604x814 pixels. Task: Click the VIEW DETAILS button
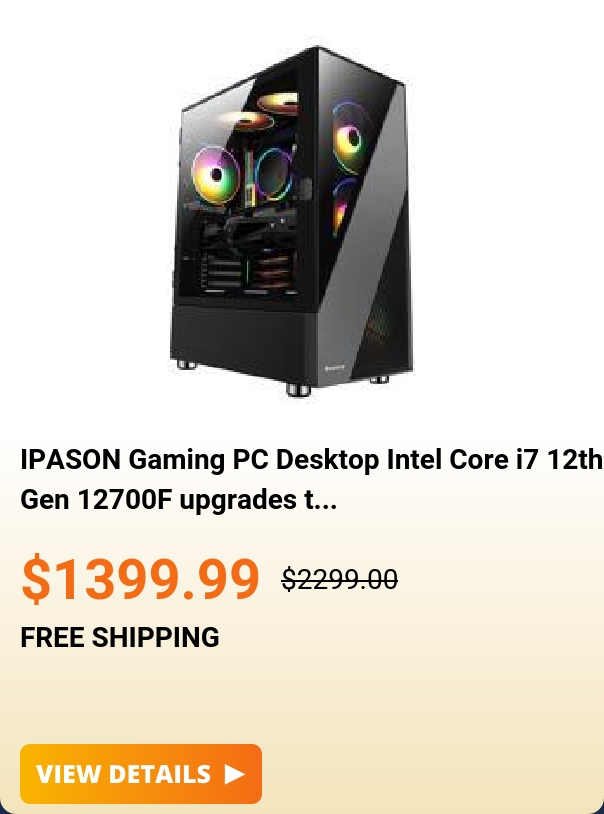click(x=141, y=774)
